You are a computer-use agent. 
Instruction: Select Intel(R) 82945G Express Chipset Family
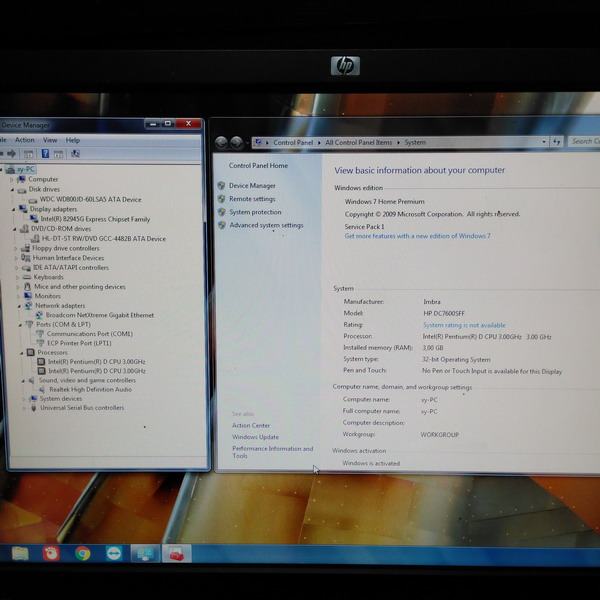click(95, 219)
